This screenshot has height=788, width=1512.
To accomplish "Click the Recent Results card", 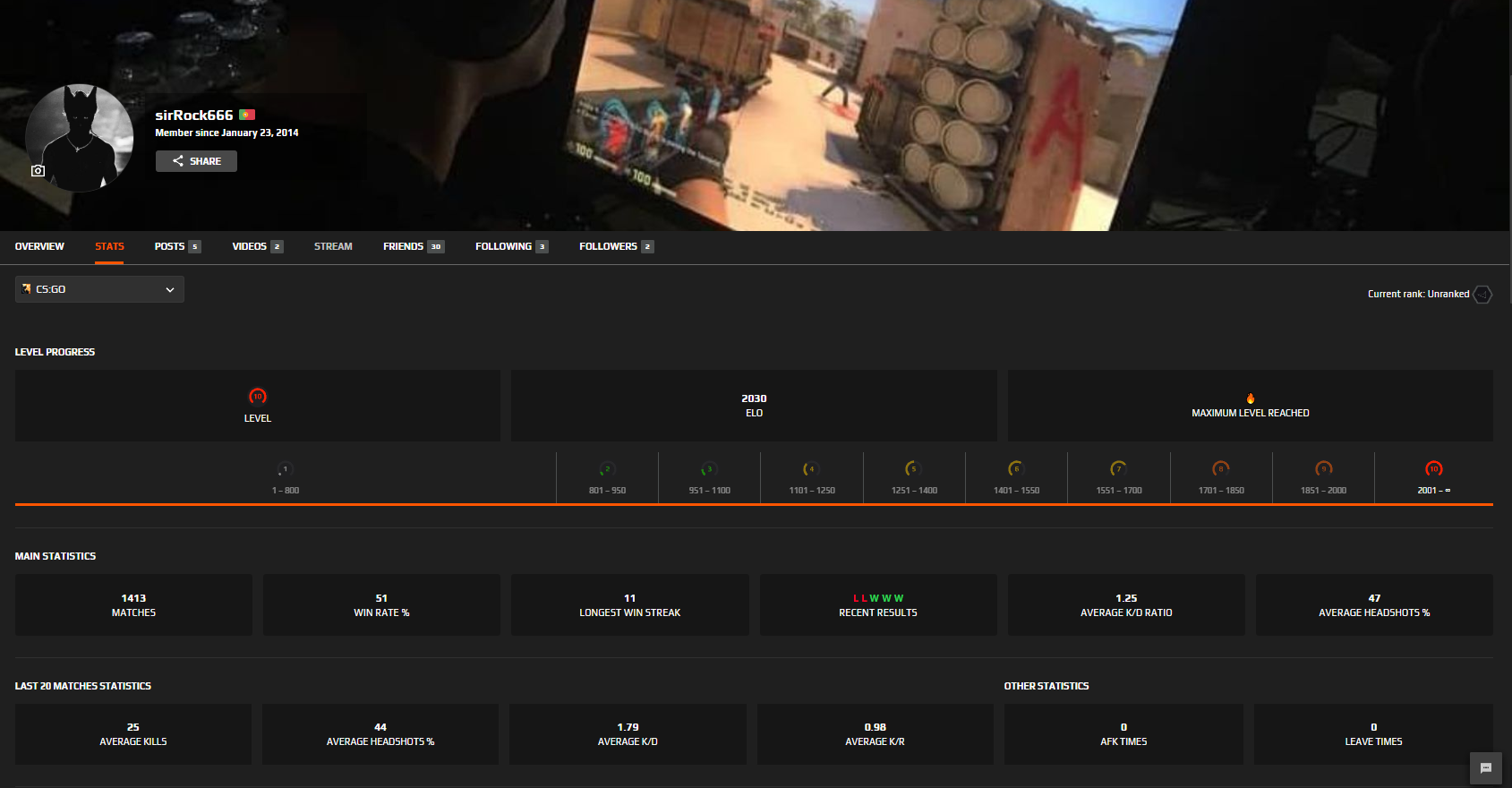I will (x=878, y=605).
